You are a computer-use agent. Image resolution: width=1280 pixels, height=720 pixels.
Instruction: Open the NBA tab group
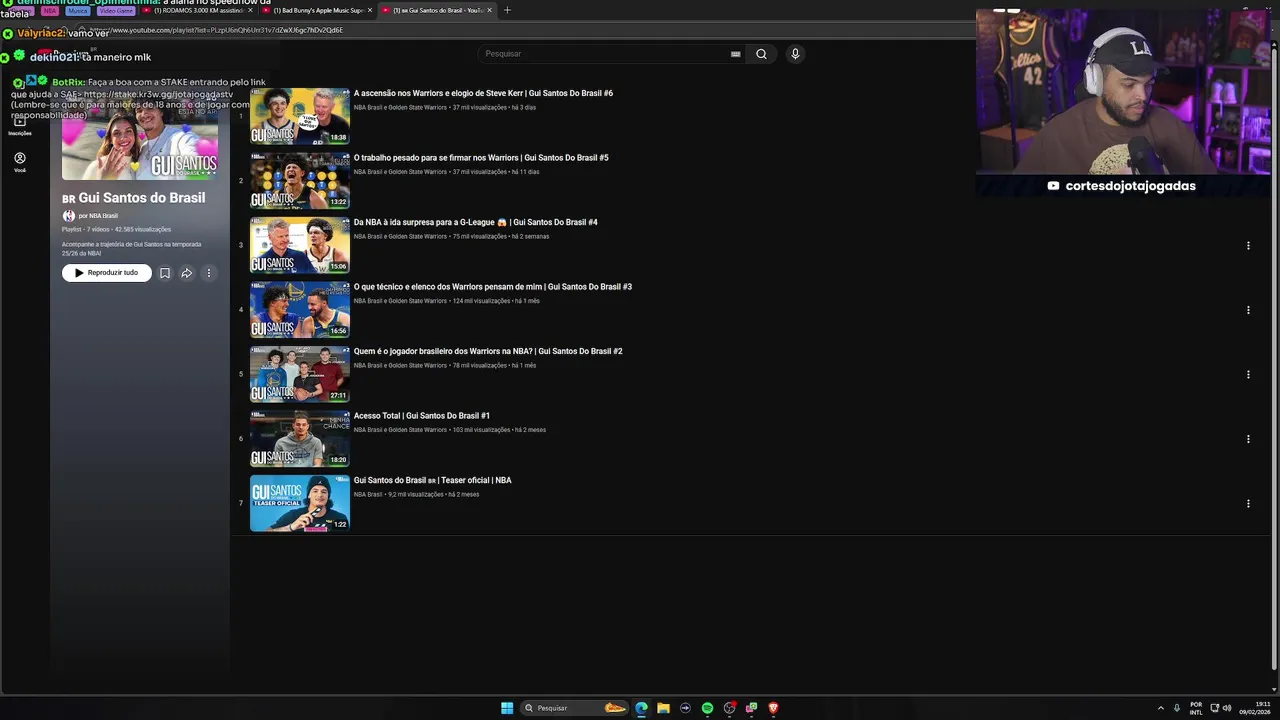(50, 10)
